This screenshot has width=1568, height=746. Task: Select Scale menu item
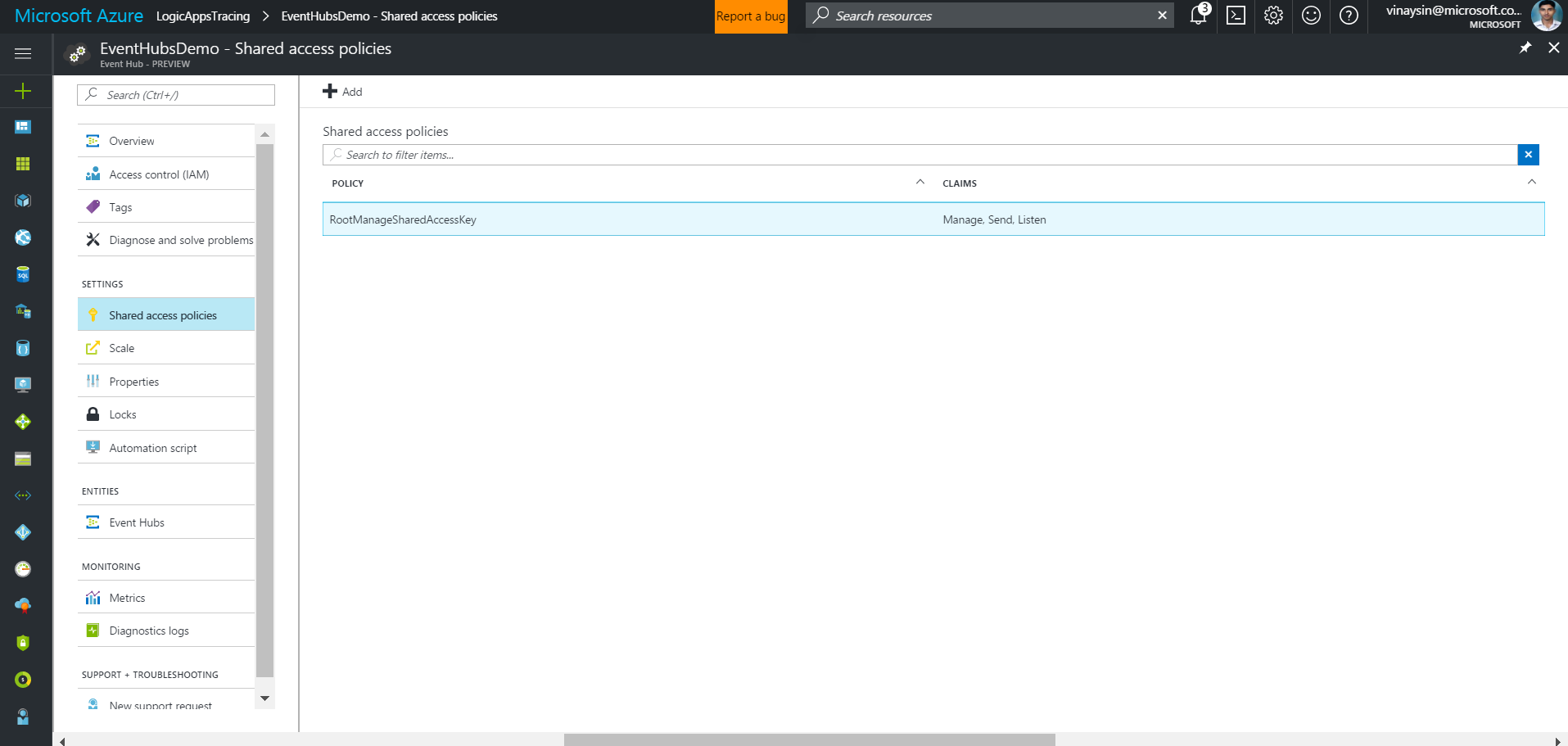tap(166, 348)
